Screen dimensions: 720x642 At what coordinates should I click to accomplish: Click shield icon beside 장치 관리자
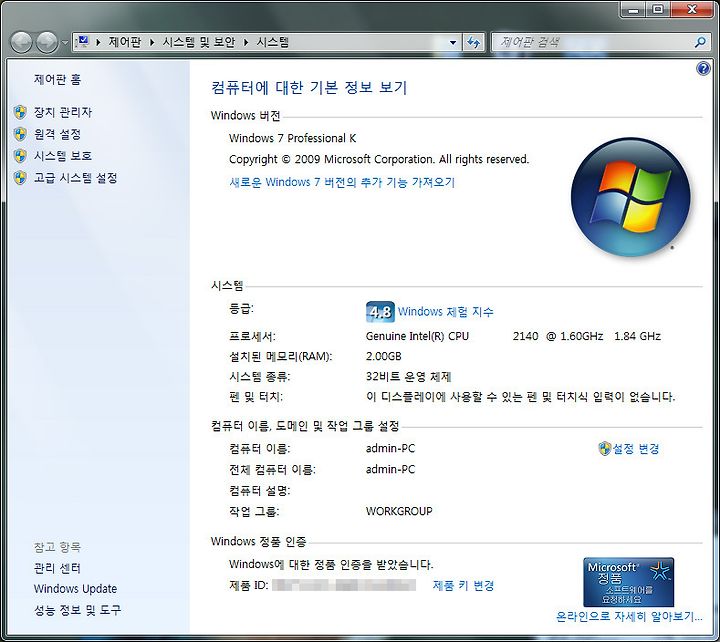pos(20,112)
